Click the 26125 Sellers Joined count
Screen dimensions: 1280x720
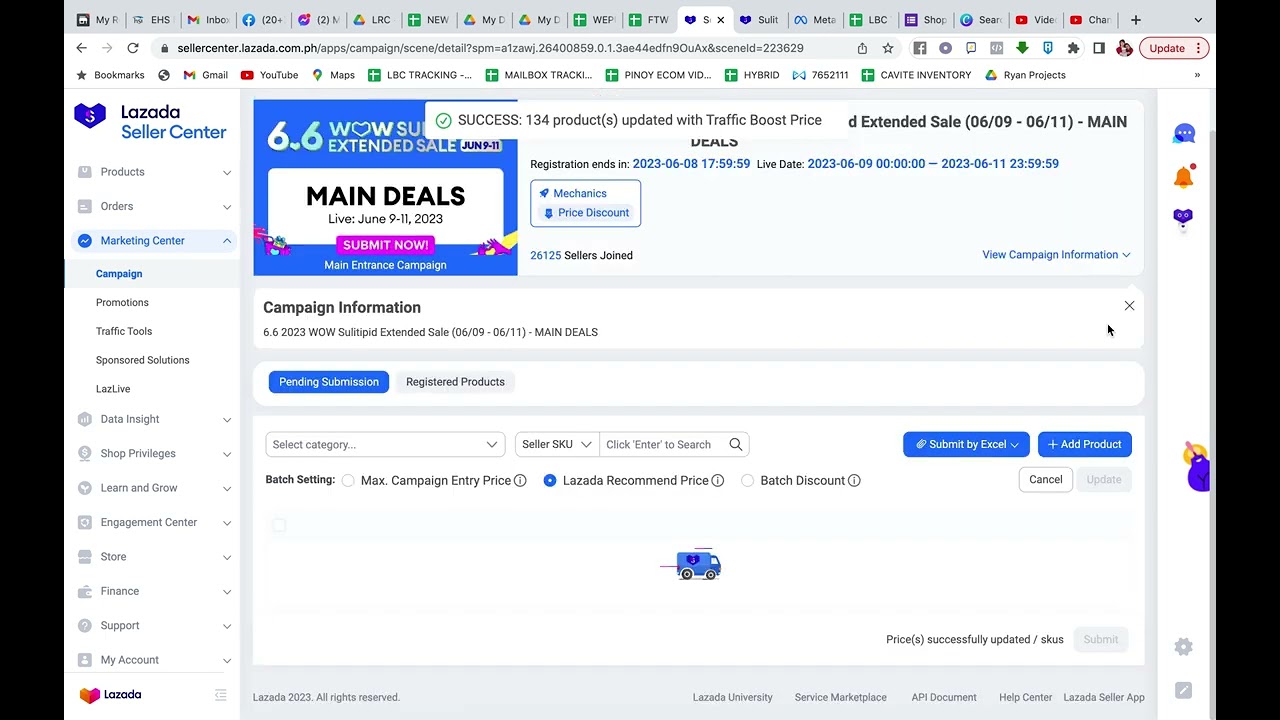581,256
